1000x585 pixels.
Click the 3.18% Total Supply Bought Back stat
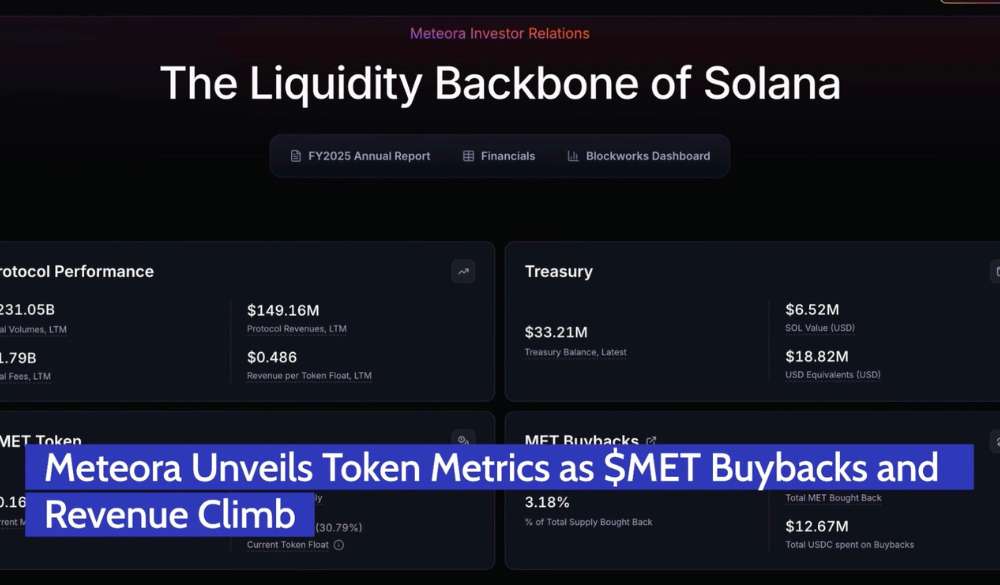[x=547, y=502]
